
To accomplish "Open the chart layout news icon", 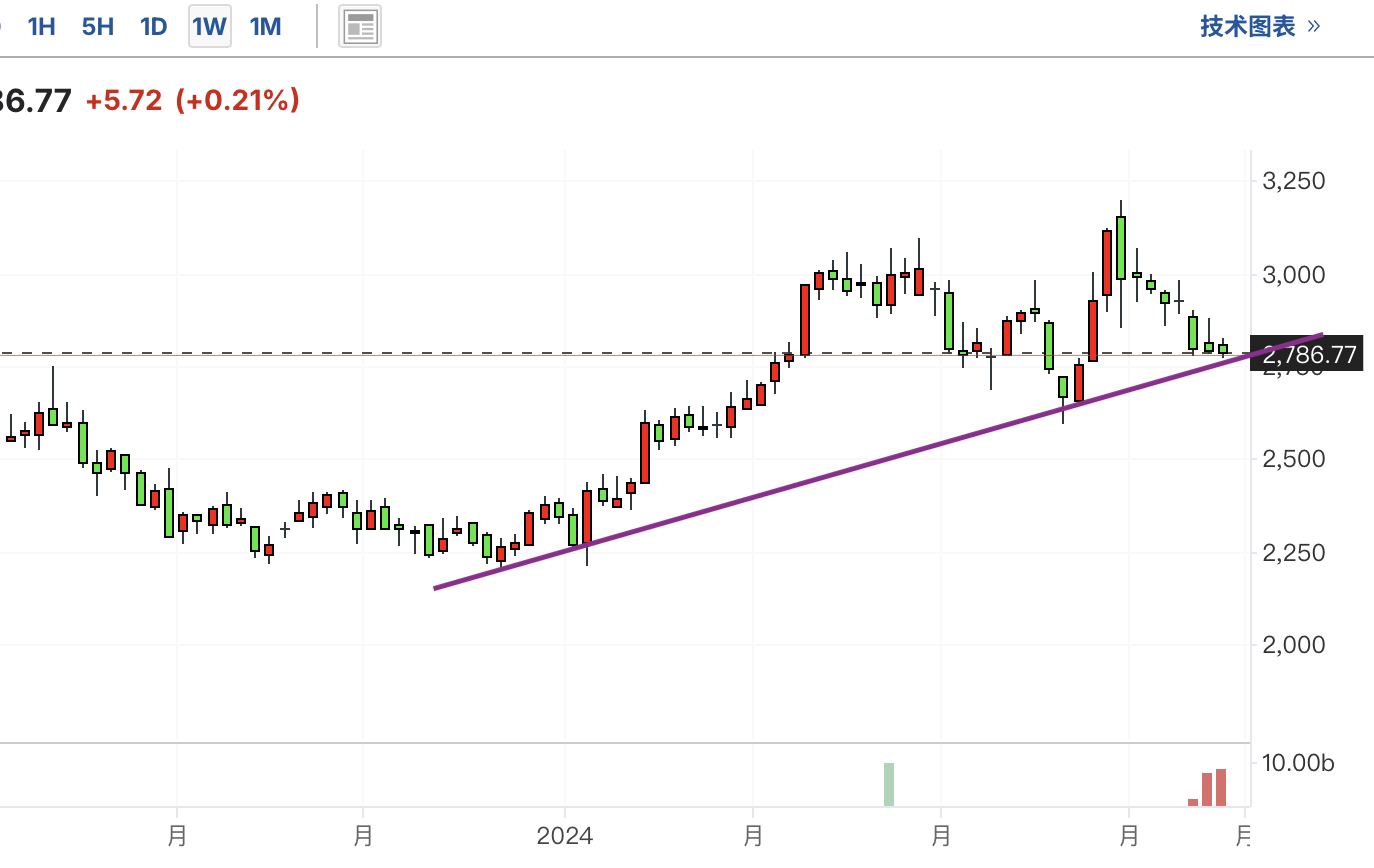I will click(x=360, y=27).
